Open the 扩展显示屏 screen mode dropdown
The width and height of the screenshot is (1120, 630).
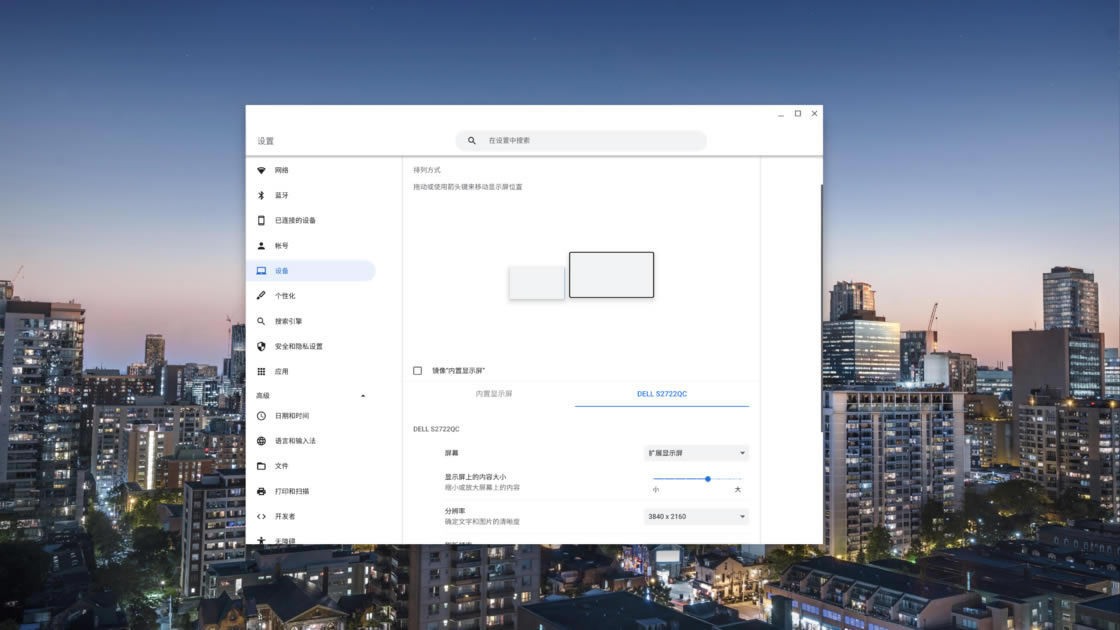[696, 453]
